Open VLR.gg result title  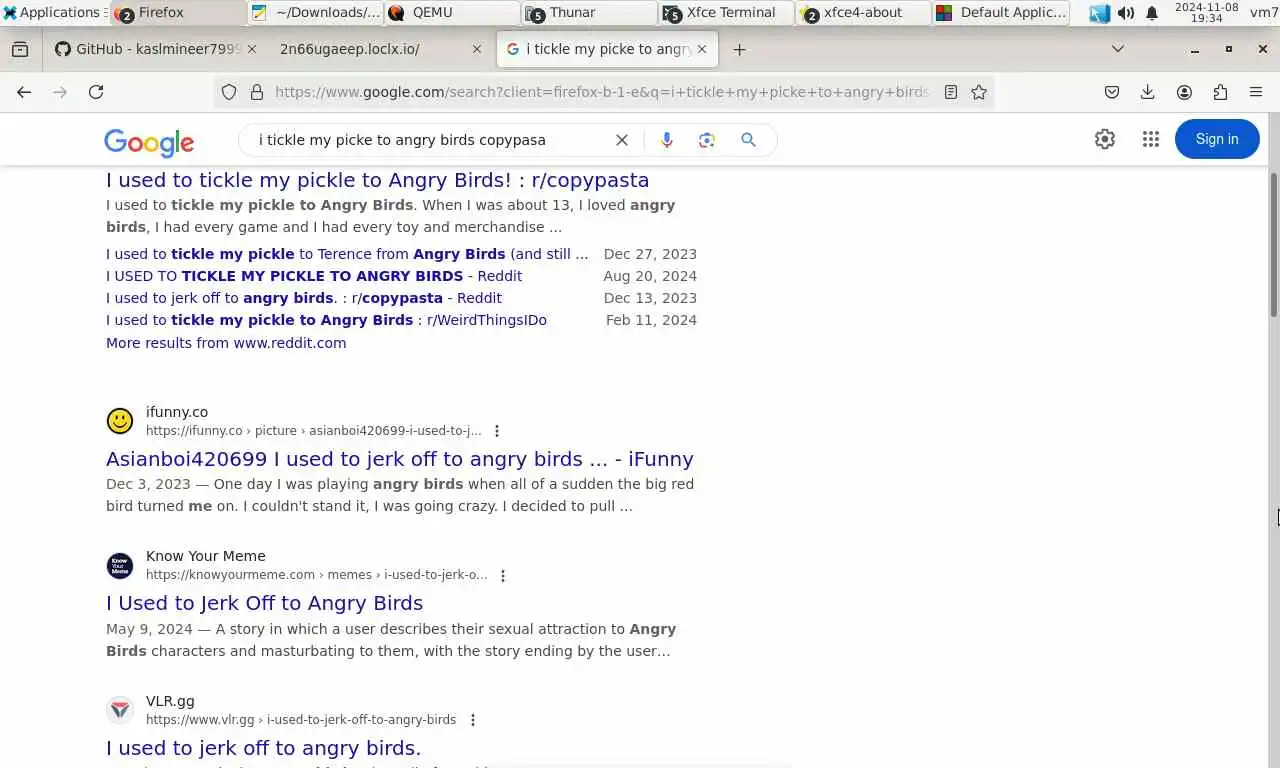[264, 748]
